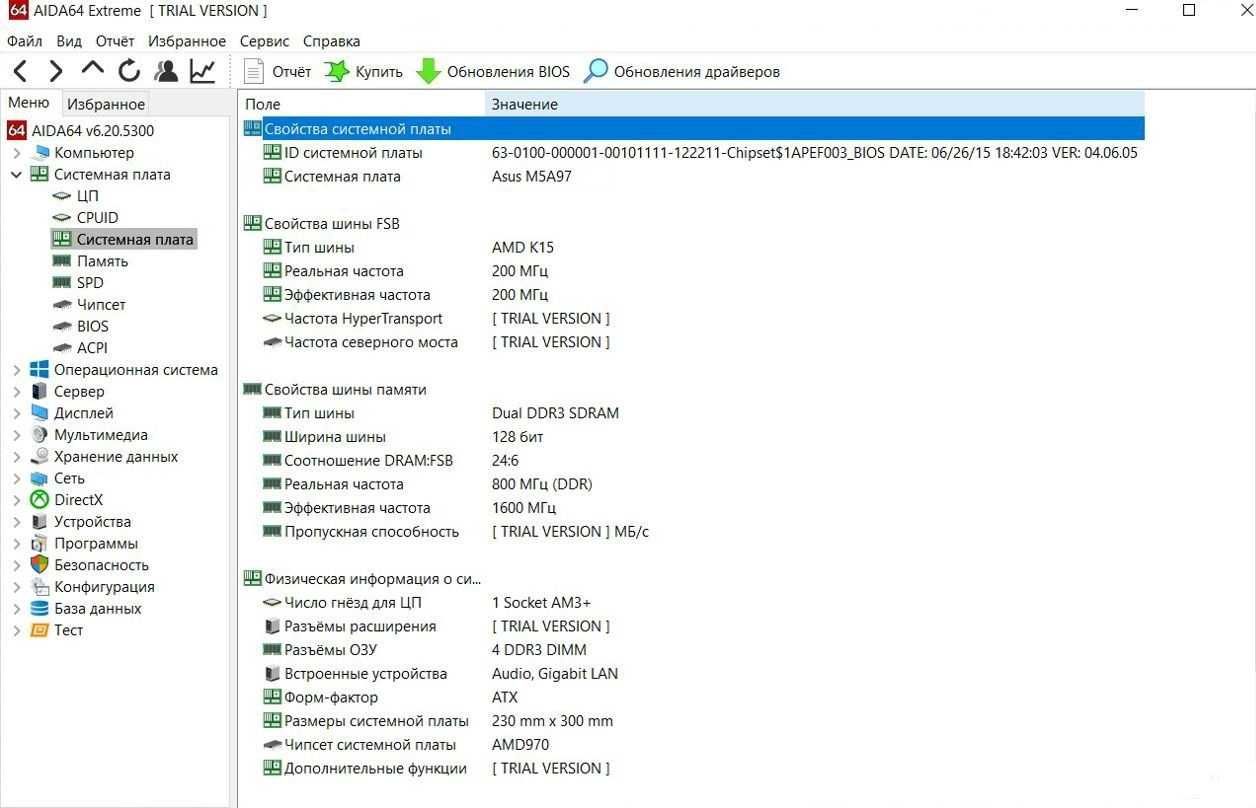Expand the Дисплей tree node
The width and height of the screenshot is (1256, 808).
tap(16, 413)
